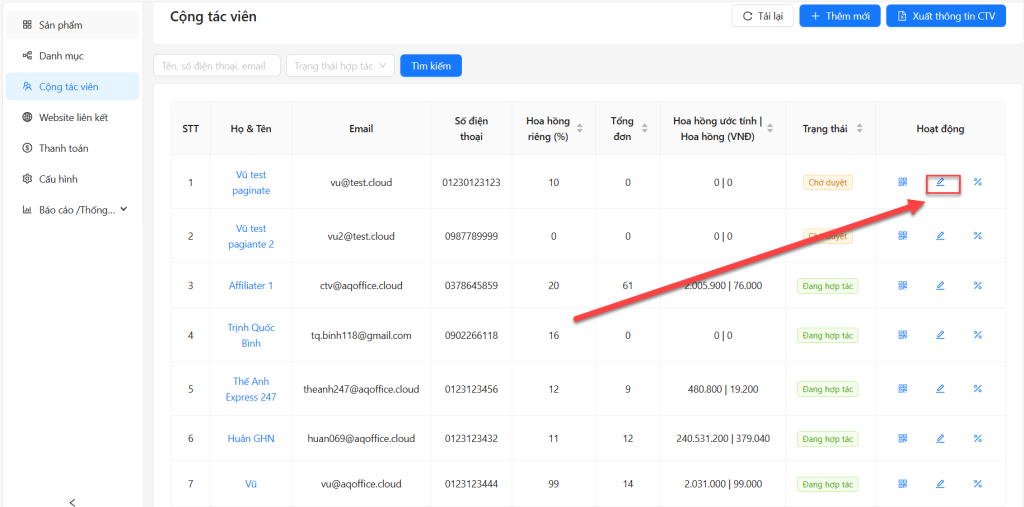Sort table by Hoa hồng riêng (%) column
The width and height of the screenshot is (1024, 507).
pos(579,128)
